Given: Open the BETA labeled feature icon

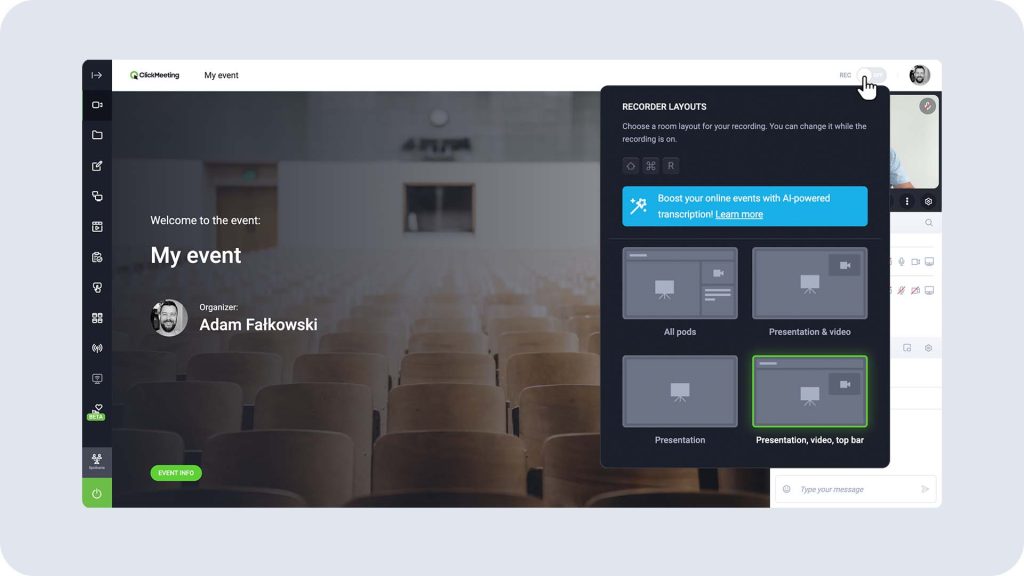Looking at the screenshot, I should tap(97, 411).
